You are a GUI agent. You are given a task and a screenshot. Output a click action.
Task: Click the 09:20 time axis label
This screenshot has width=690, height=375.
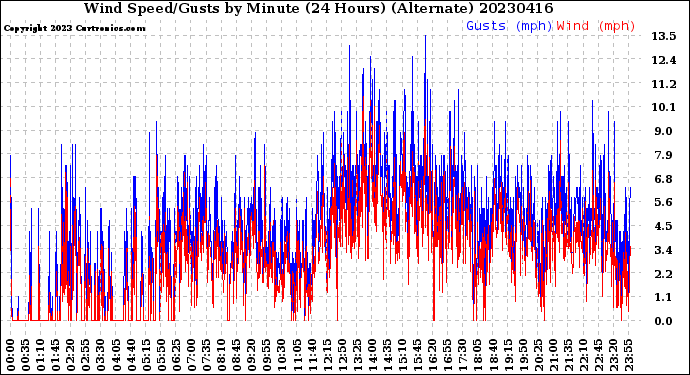(x=252, y=355)
